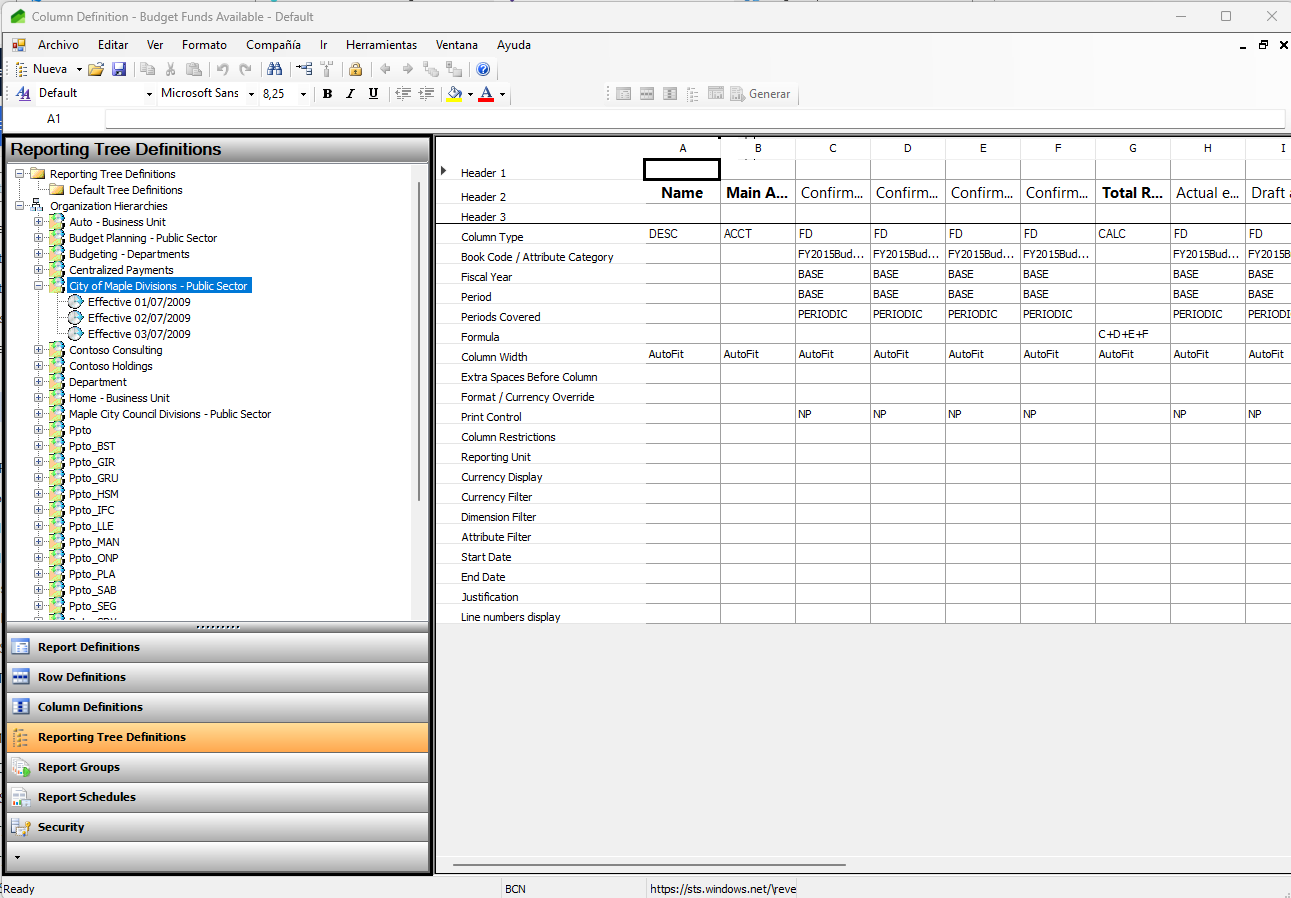Click the horizontal scrollbar under the grid
Viewport: 1291px width, 898px height.
[x=649, y=865]
